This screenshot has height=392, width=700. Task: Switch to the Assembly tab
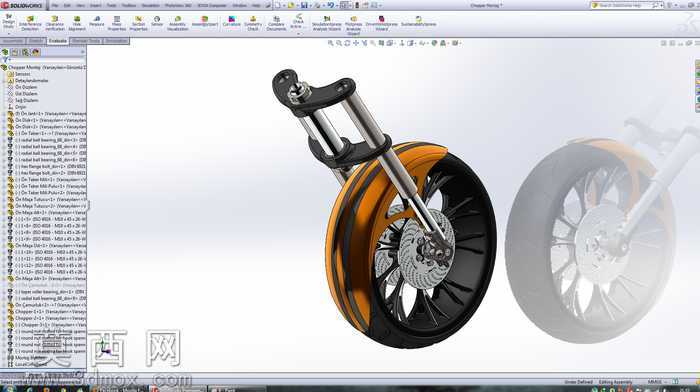pos(12,41)
